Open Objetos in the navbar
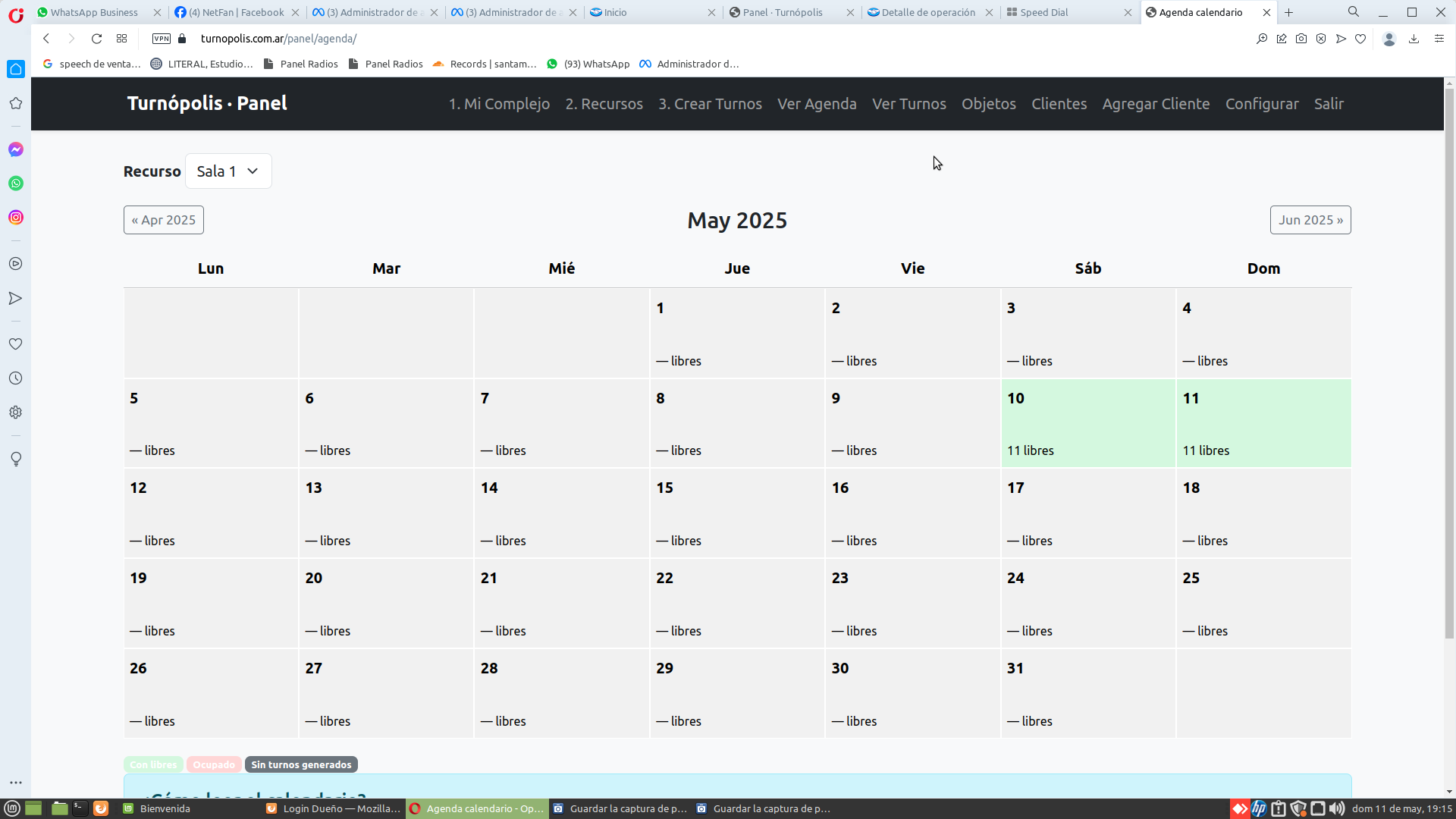1456x819 pixels. (989, 104)
